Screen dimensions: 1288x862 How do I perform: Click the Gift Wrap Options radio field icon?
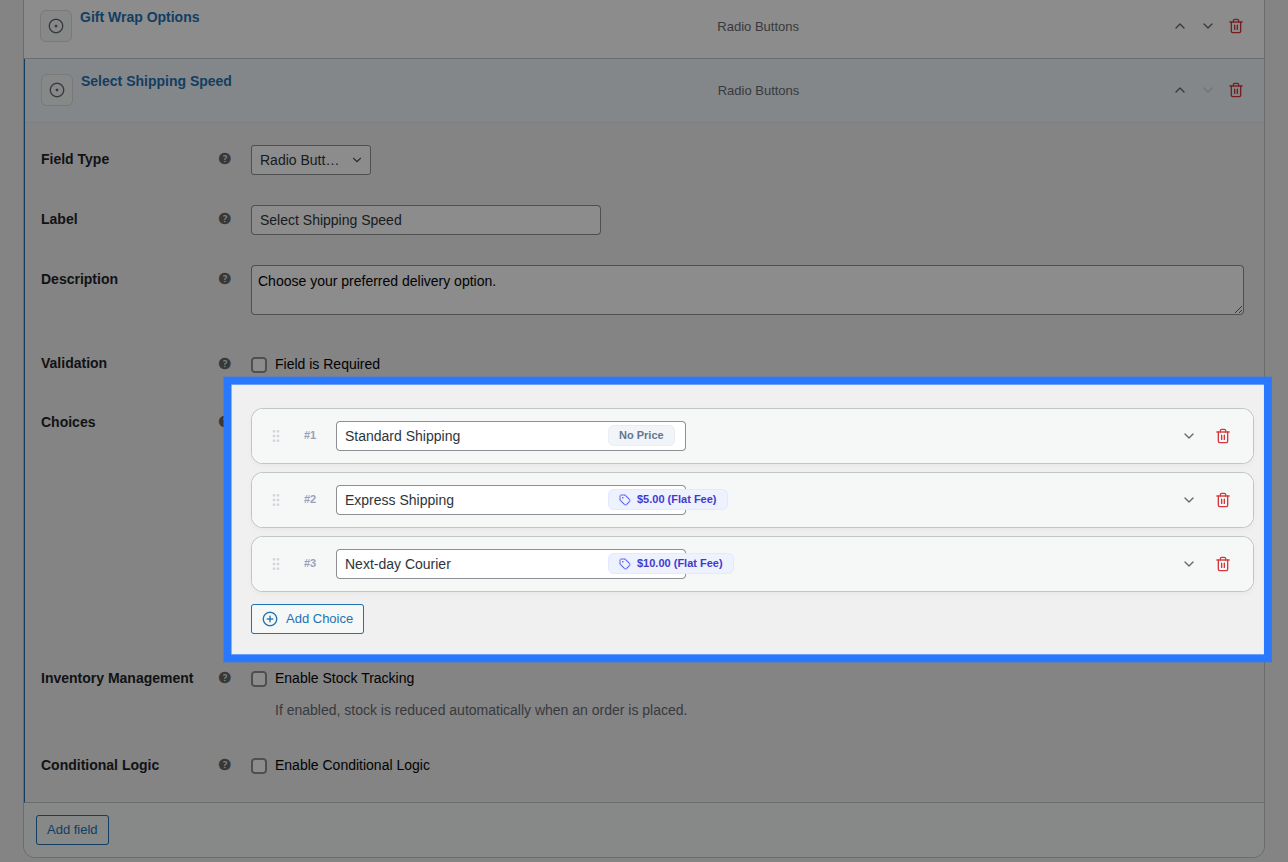coord(56,26)
